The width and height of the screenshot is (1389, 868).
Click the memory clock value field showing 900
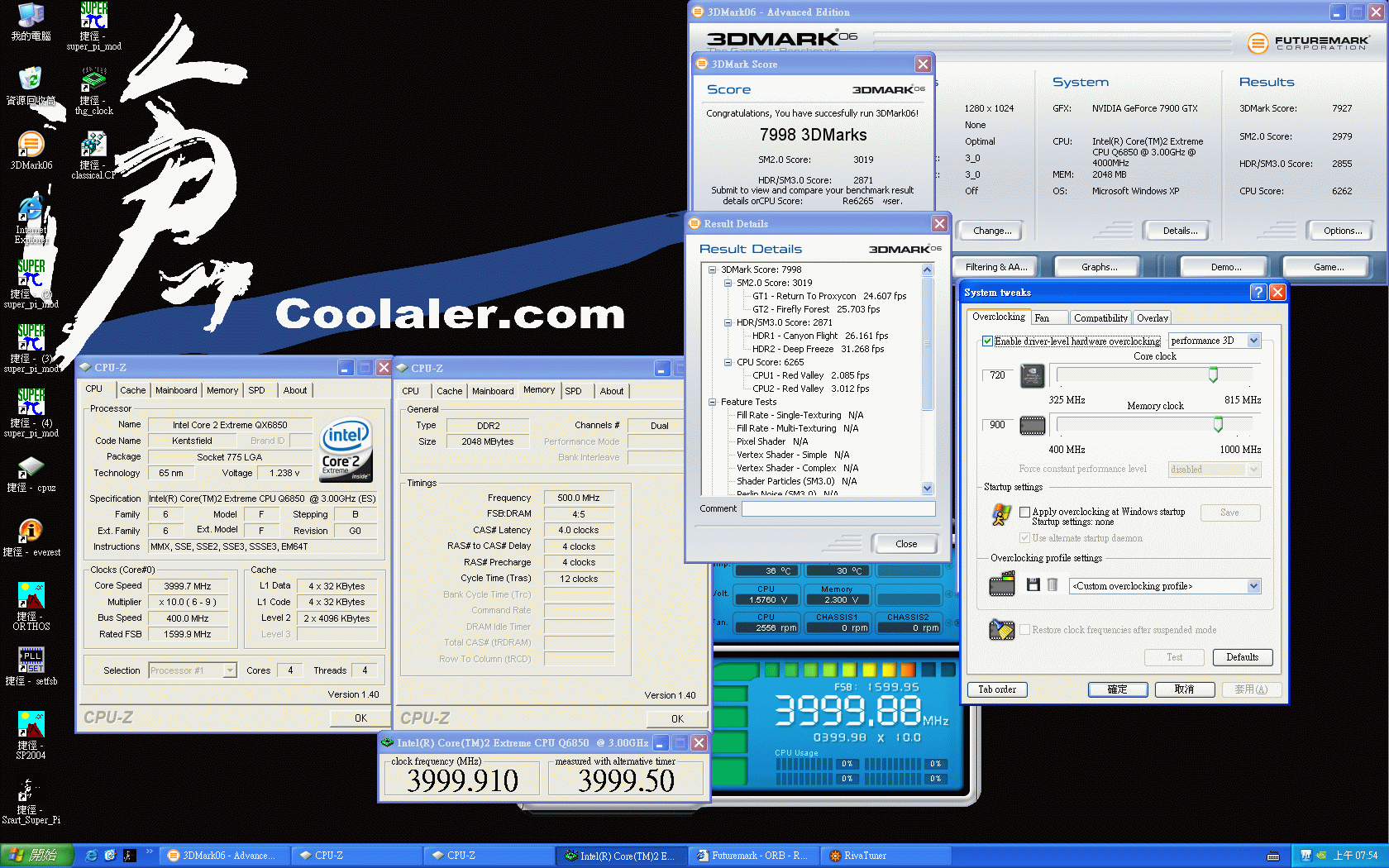(998, 425)
